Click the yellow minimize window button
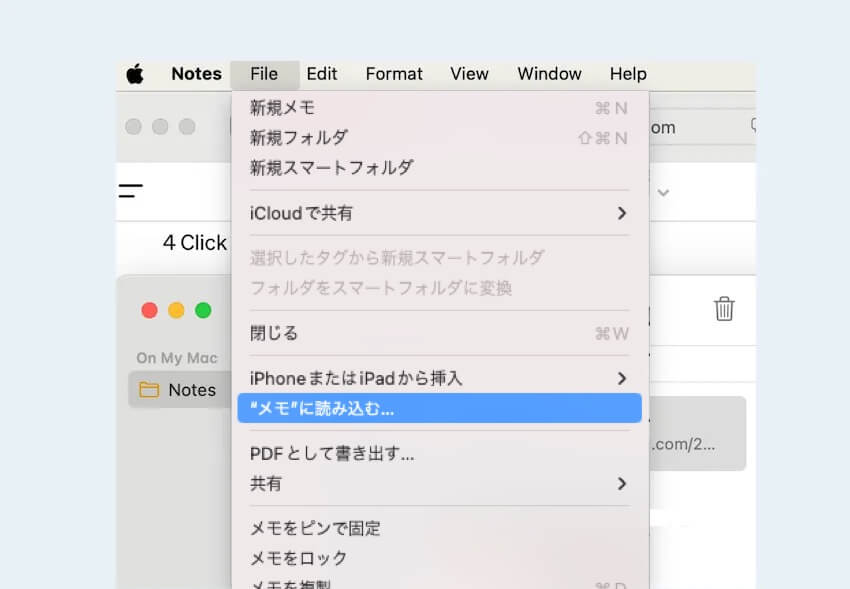The height and width of the screenshot is (589, 850). pyautogui.click(x=176, y=310)
